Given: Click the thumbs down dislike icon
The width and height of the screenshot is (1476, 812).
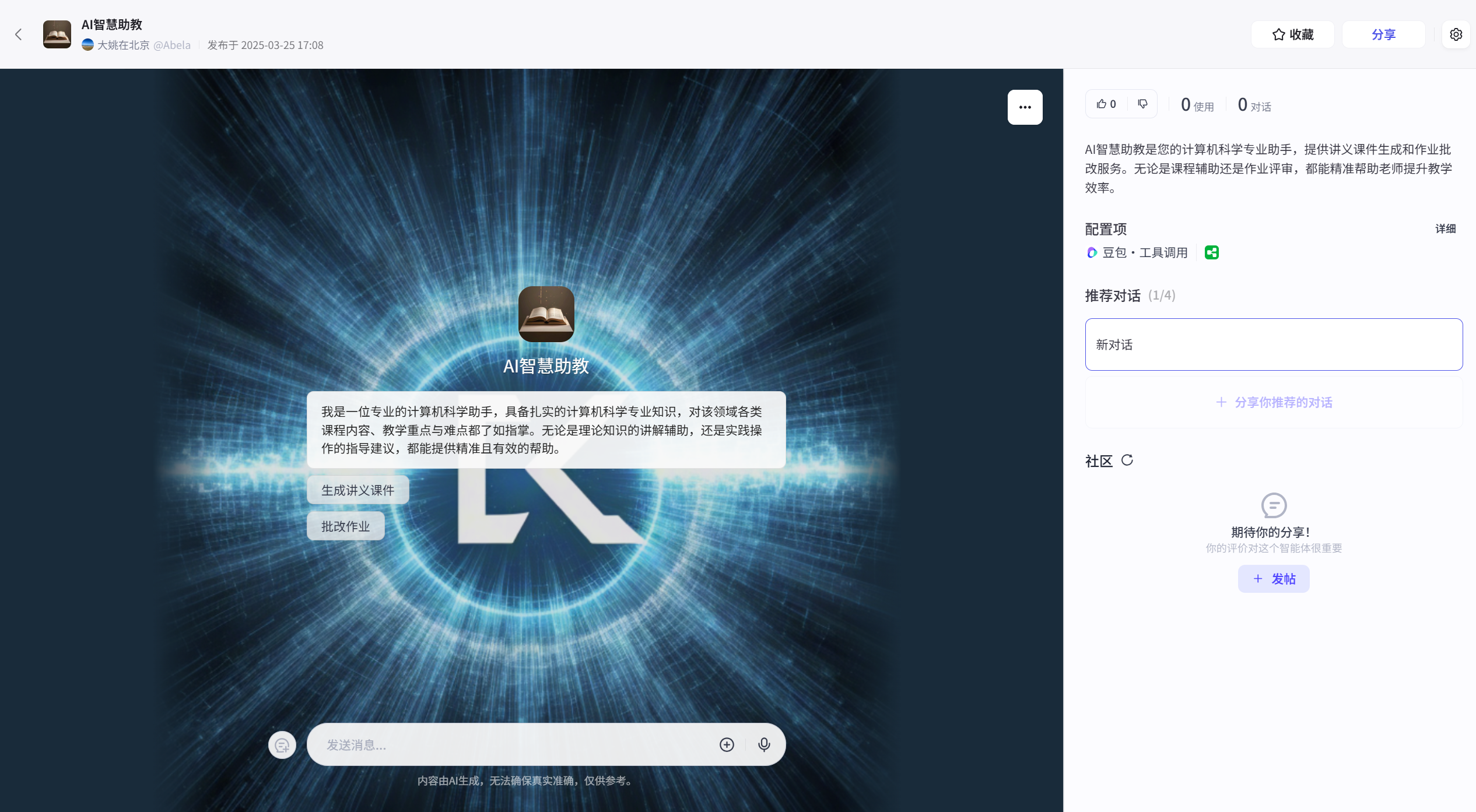Looking at the screenshot, I should (x=1142, y=104).
